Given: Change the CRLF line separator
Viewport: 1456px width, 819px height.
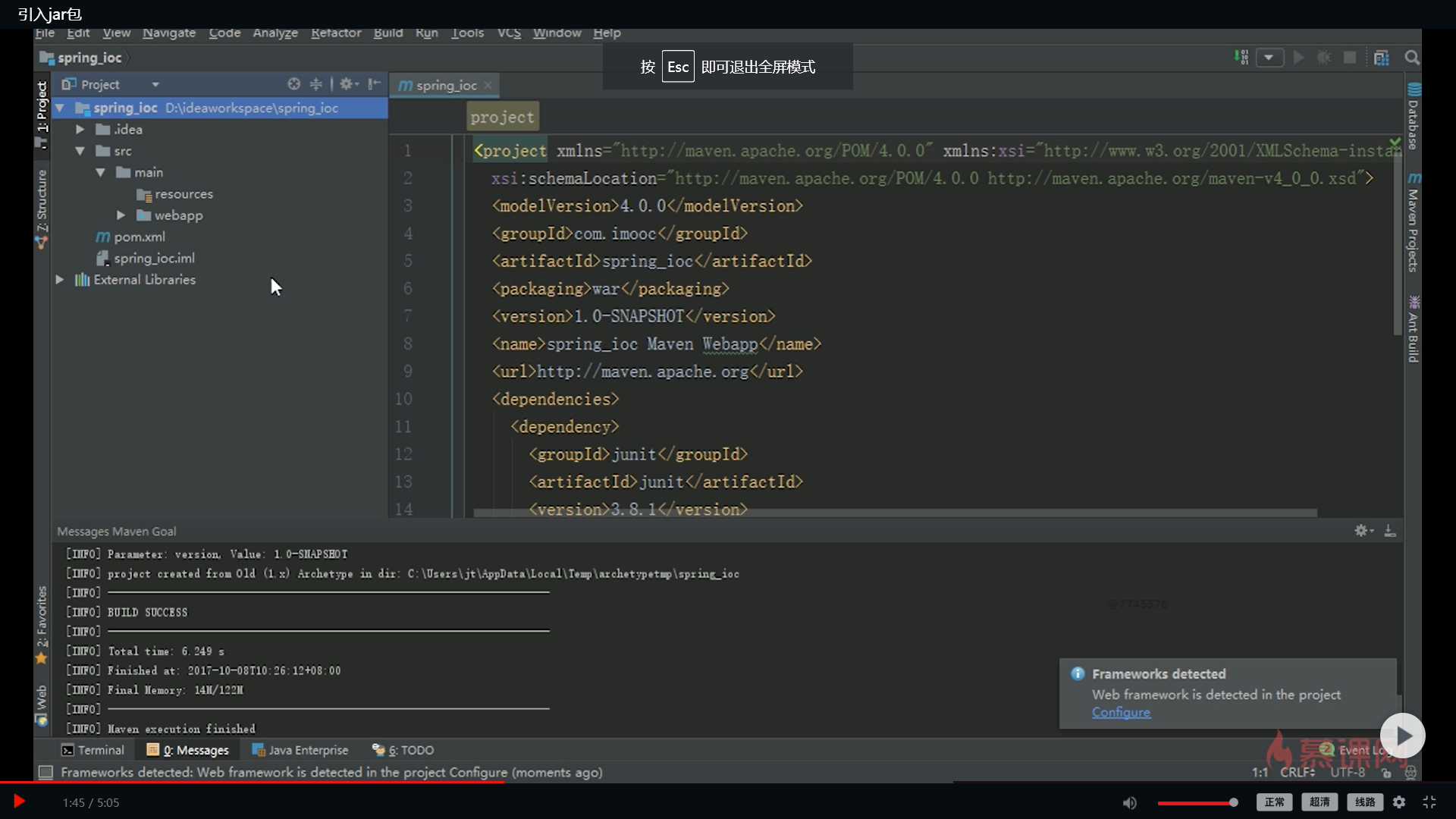Looking at the screenshot, I should (1298, 772).
